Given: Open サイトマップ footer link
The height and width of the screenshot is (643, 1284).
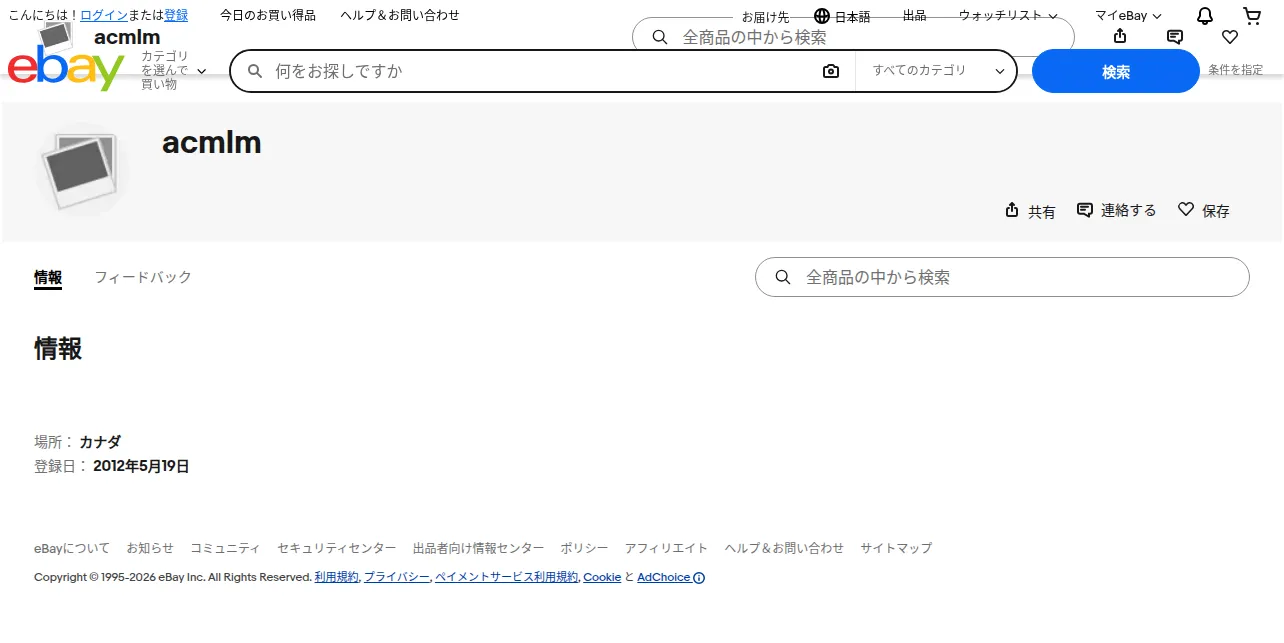Looking at the screenshot, I should coord(897,548).
